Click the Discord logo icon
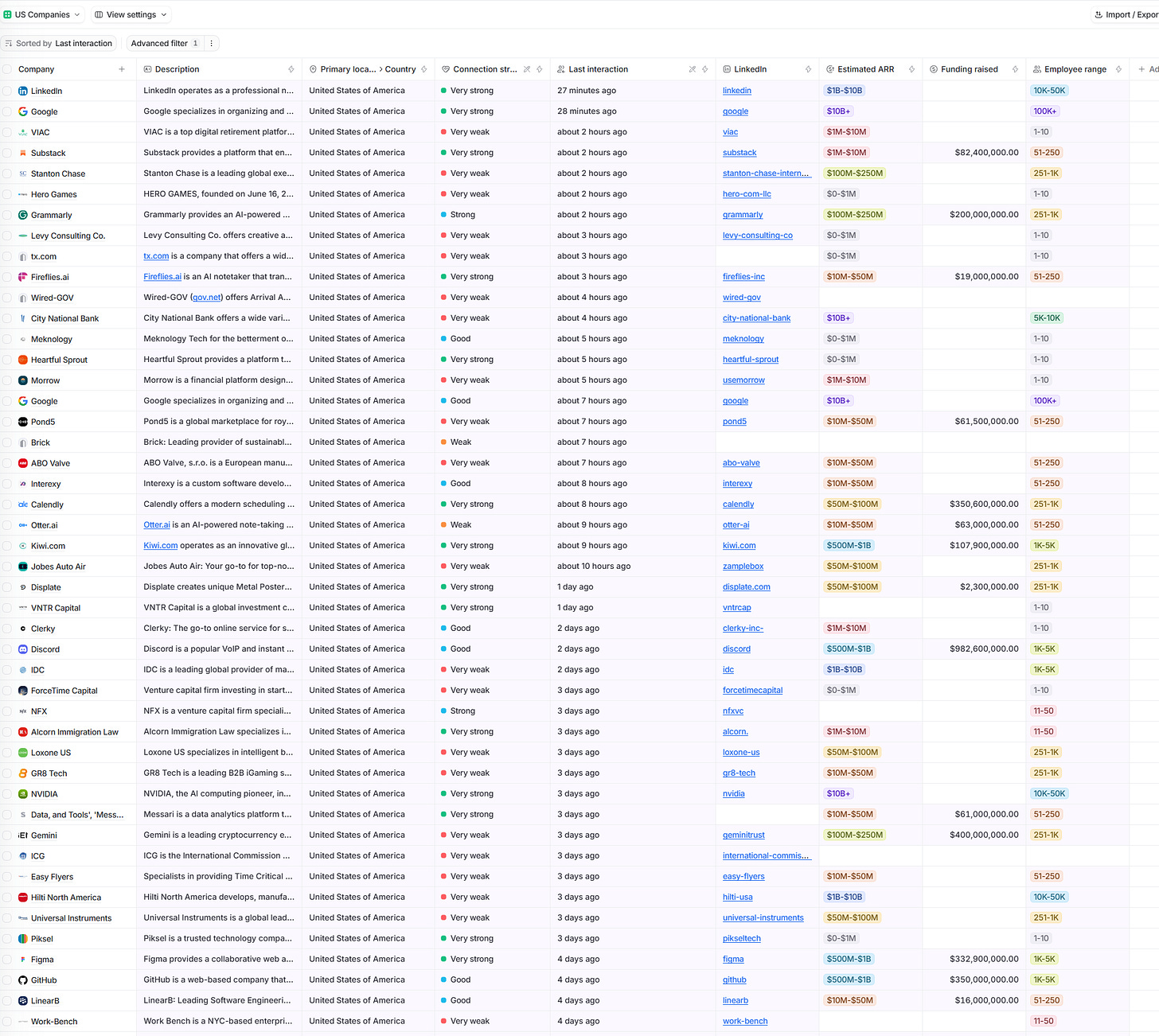Screen dimensions: 1159x1036 23,649
